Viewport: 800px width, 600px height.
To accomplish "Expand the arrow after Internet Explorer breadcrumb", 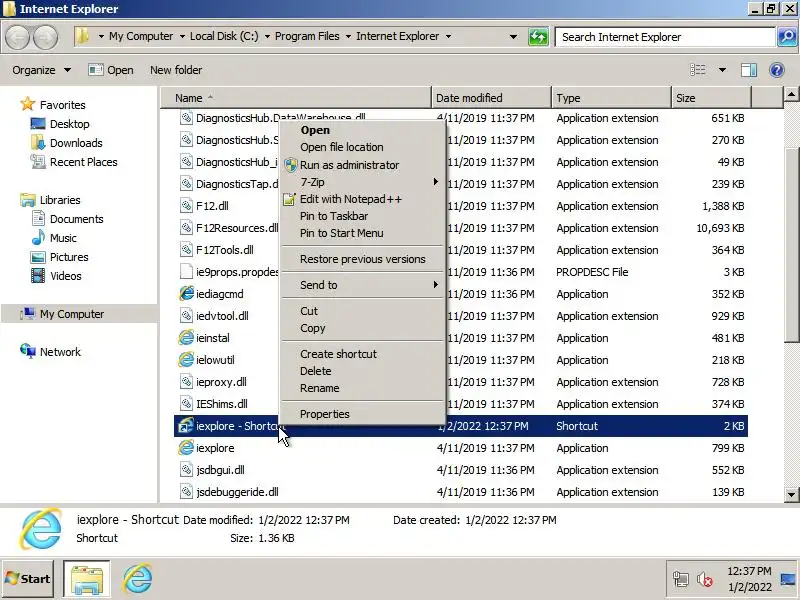I will click(x=448, y=36).
